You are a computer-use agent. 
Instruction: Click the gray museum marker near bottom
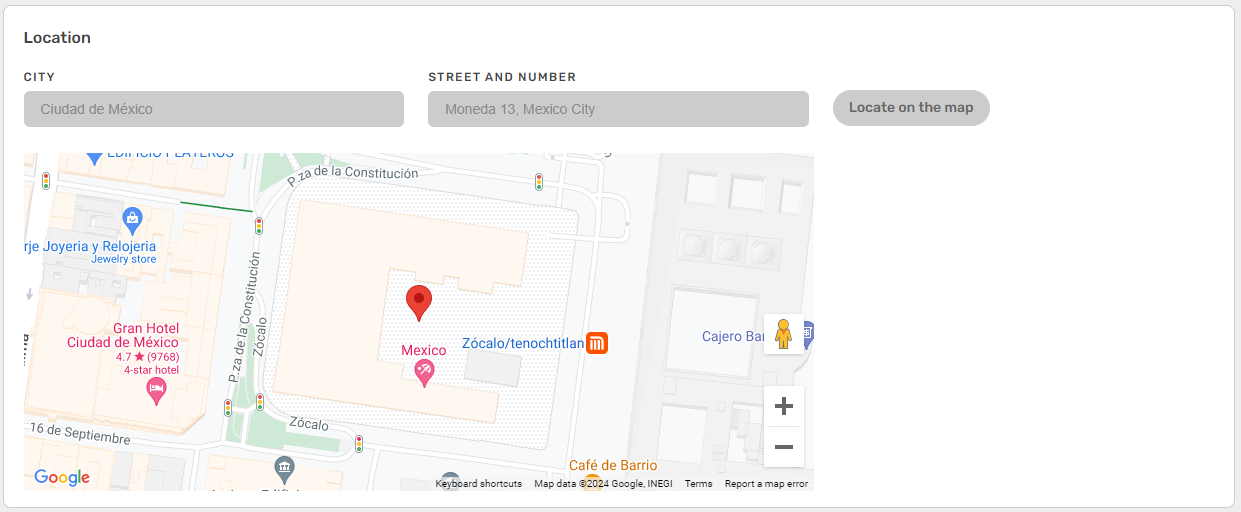click(285, 467)
